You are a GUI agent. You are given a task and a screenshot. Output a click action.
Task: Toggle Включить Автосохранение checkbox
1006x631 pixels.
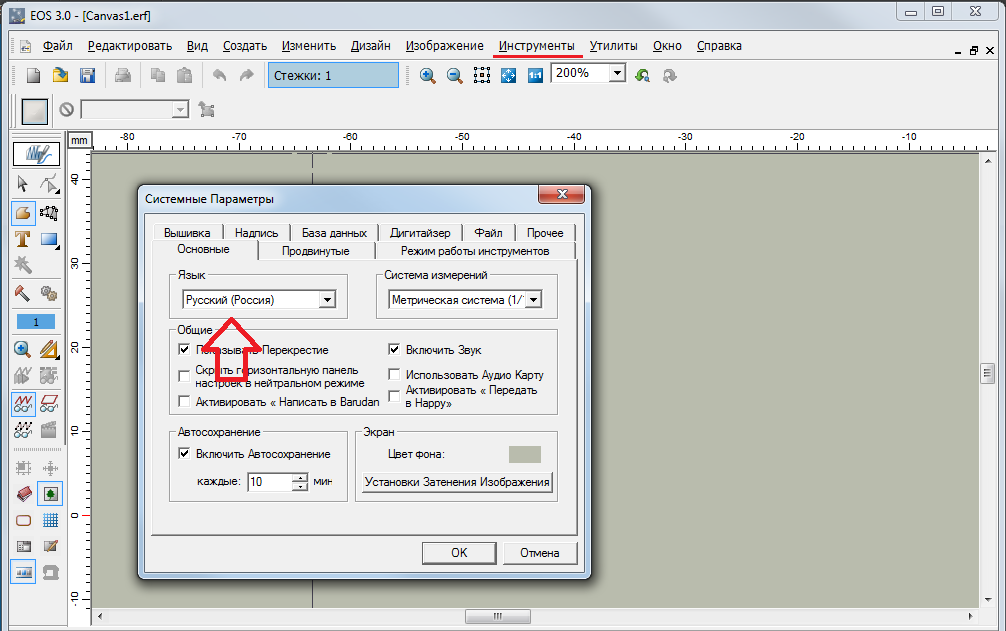pos(184,453)
